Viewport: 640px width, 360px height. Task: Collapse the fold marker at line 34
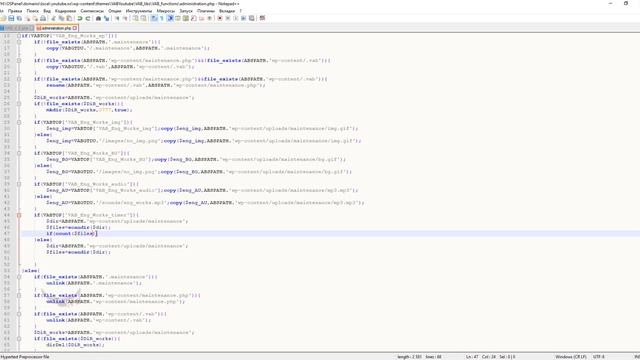pos(19,153)
